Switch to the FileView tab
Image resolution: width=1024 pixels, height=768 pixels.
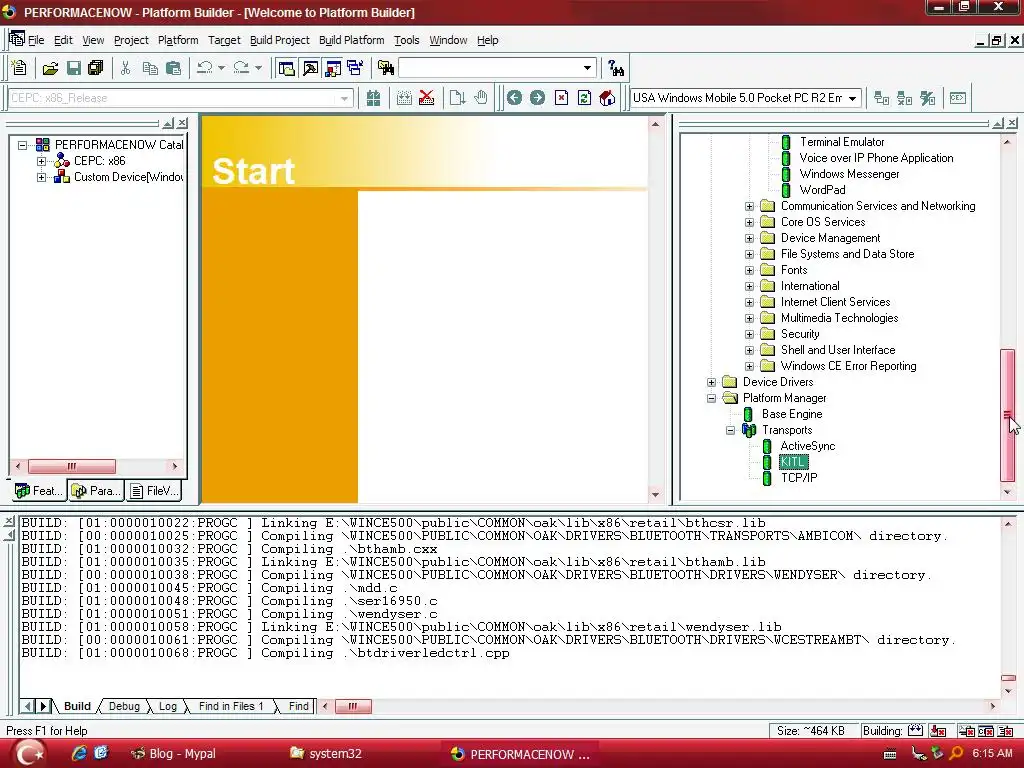pyautogui.click(x=154, y=490)
